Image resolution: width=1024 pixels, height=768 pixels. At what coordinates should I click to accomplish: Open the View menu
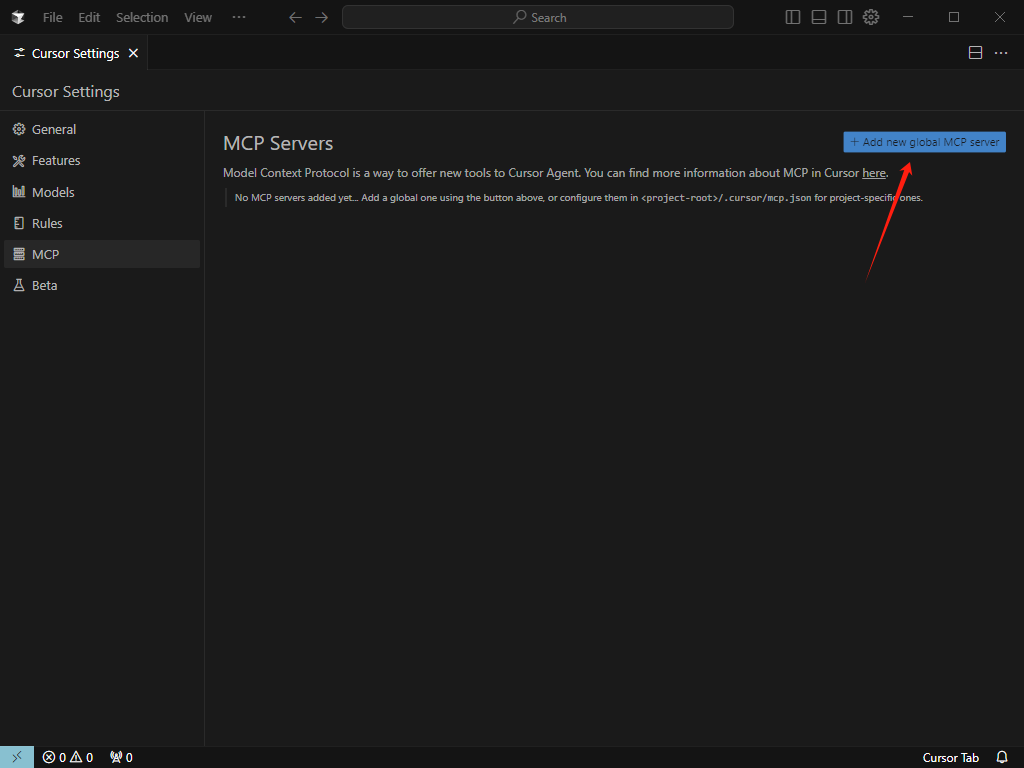198,18
